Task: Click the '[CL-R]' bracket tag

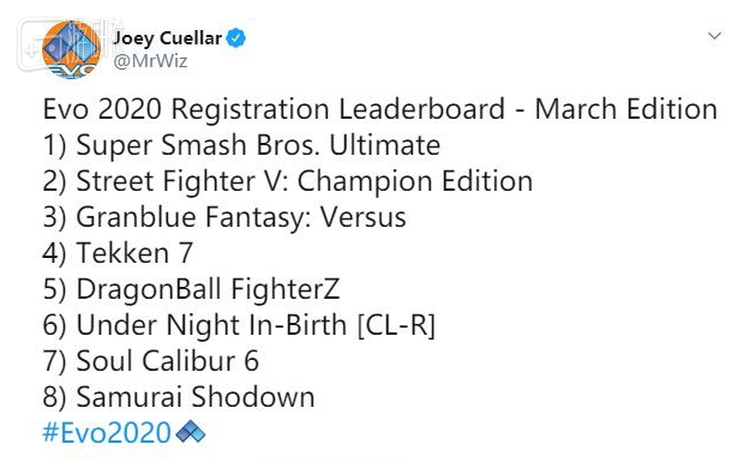Action: 397,326
